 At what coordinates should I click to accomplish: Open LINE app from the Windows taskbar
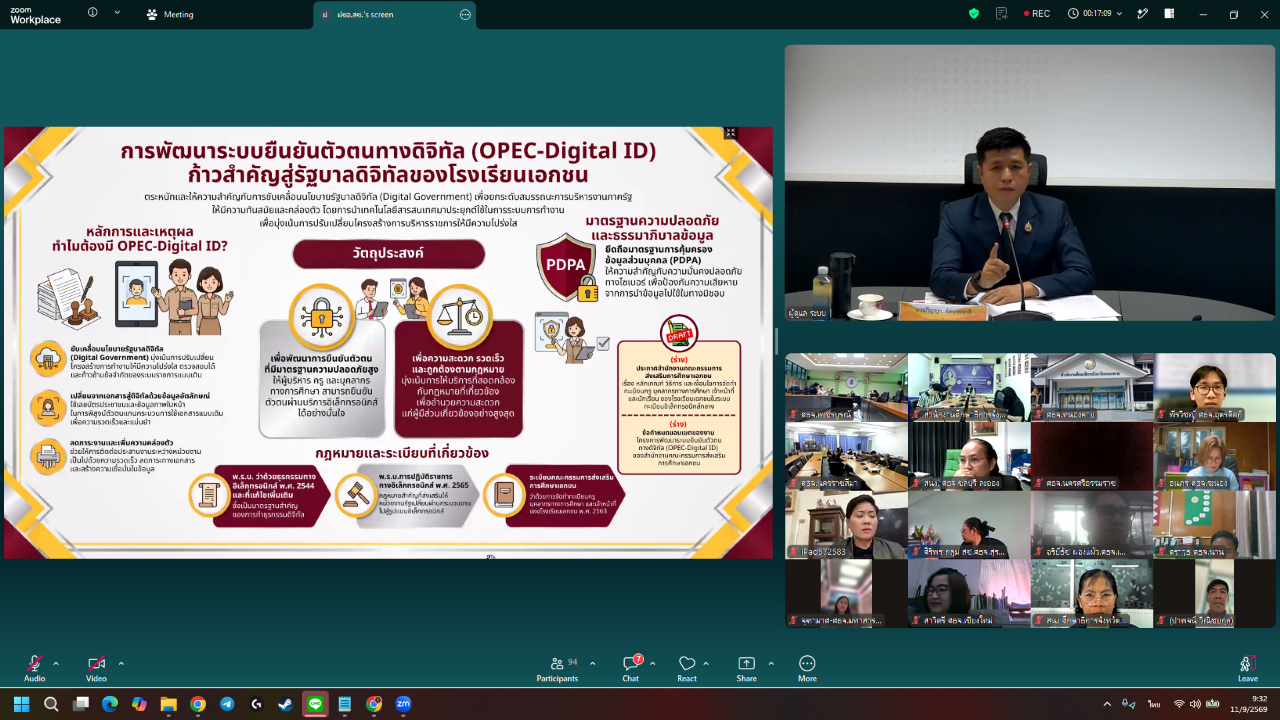pos(315,704)
